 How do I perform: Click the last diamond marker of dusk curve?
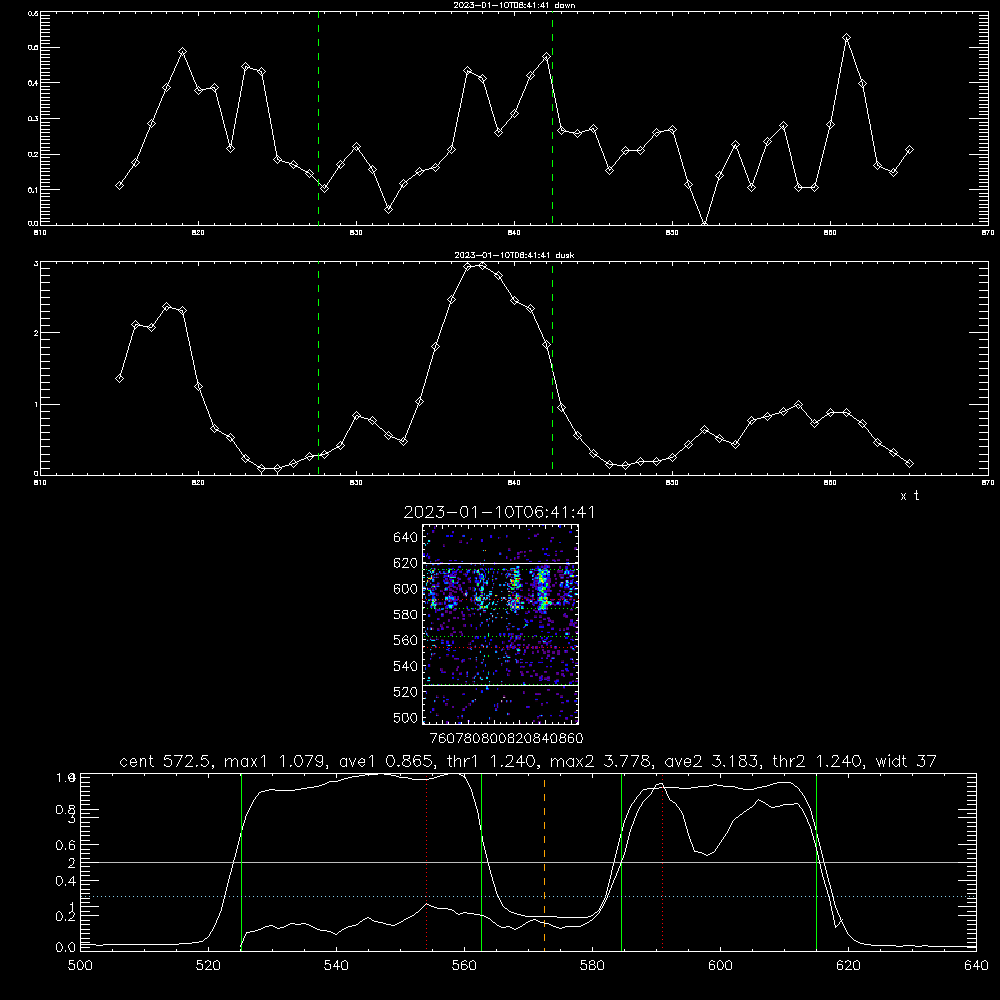tap(910, 463)
